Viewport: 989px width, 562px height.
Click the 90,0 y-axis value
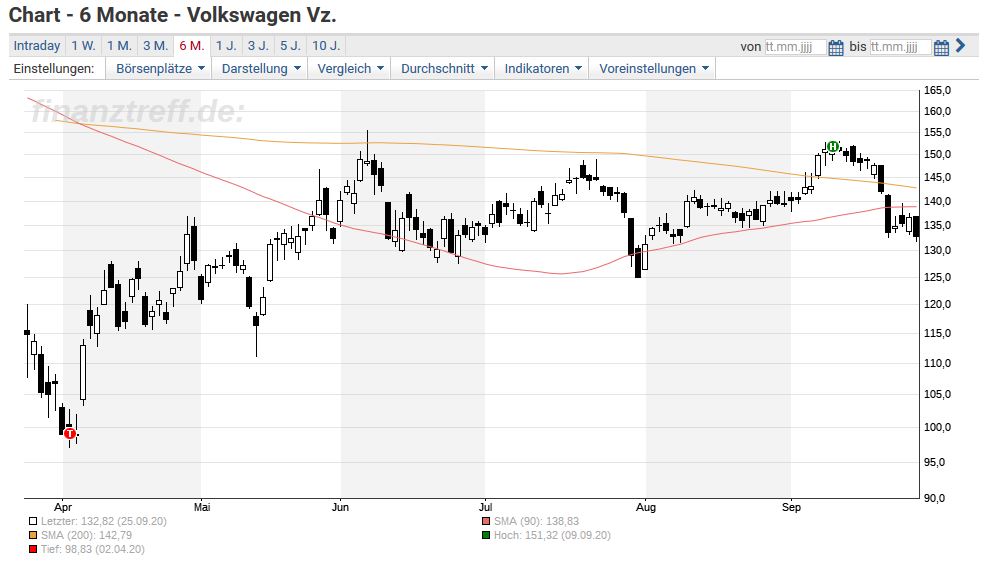coord(937,498)
